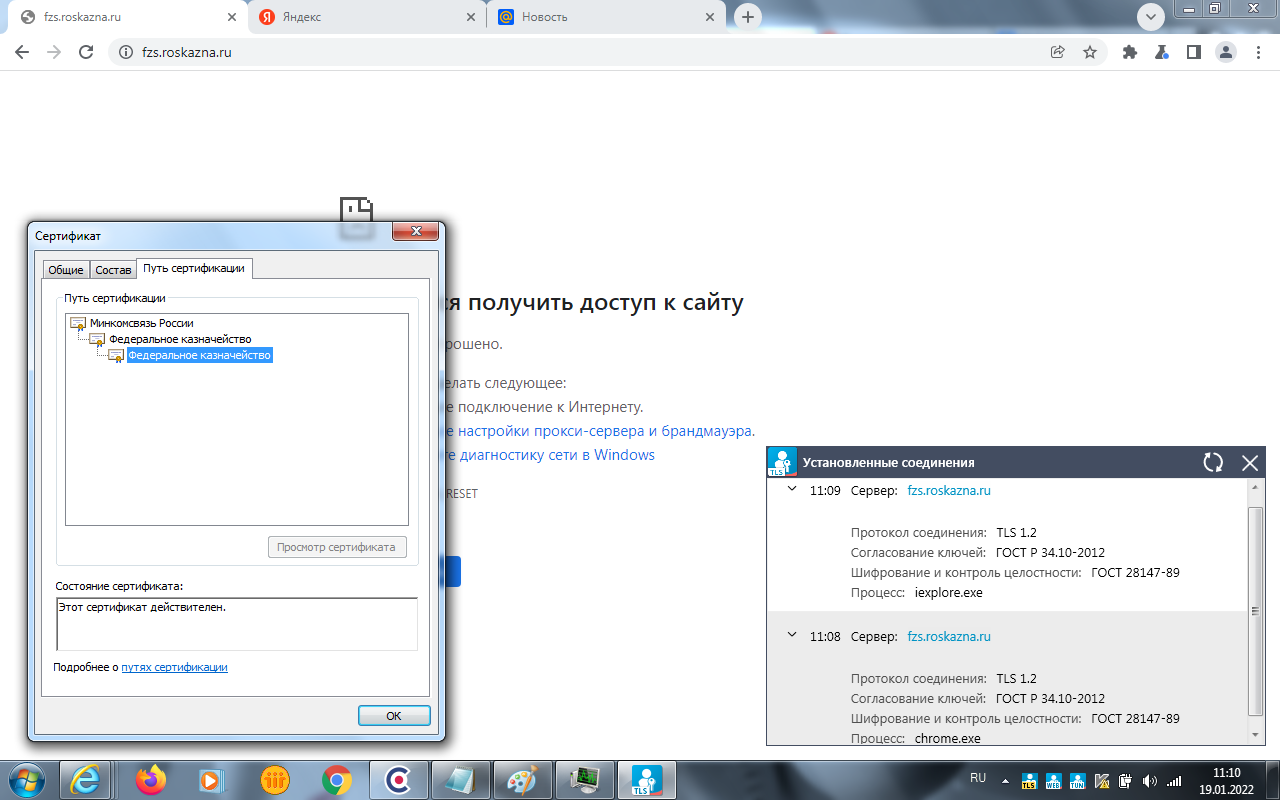Viewport: 1280px width, 800px height.
Task: Show hidden tray icons arrow
Action: coord(1006,781)
